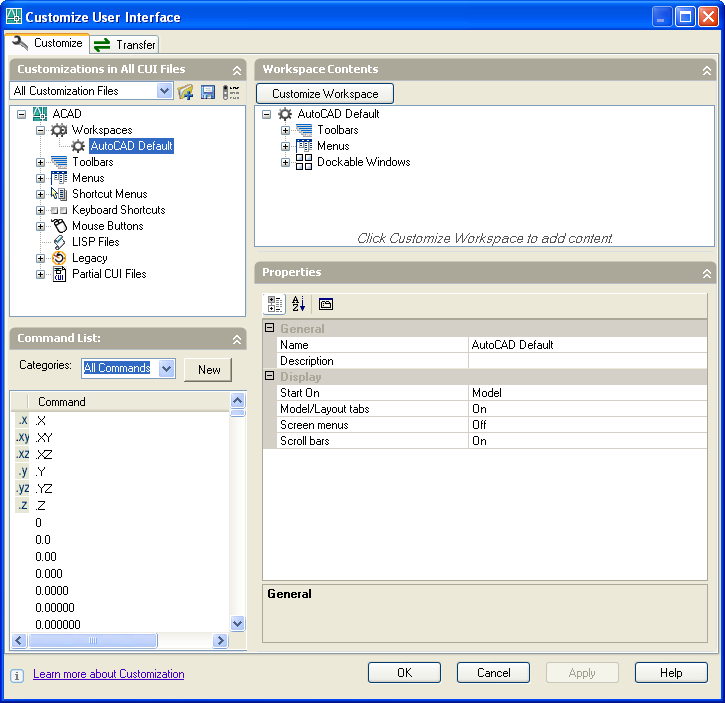Click command list scroll down arrow
This screenshot has width=725, height=703.
click(x=238, y=623)
